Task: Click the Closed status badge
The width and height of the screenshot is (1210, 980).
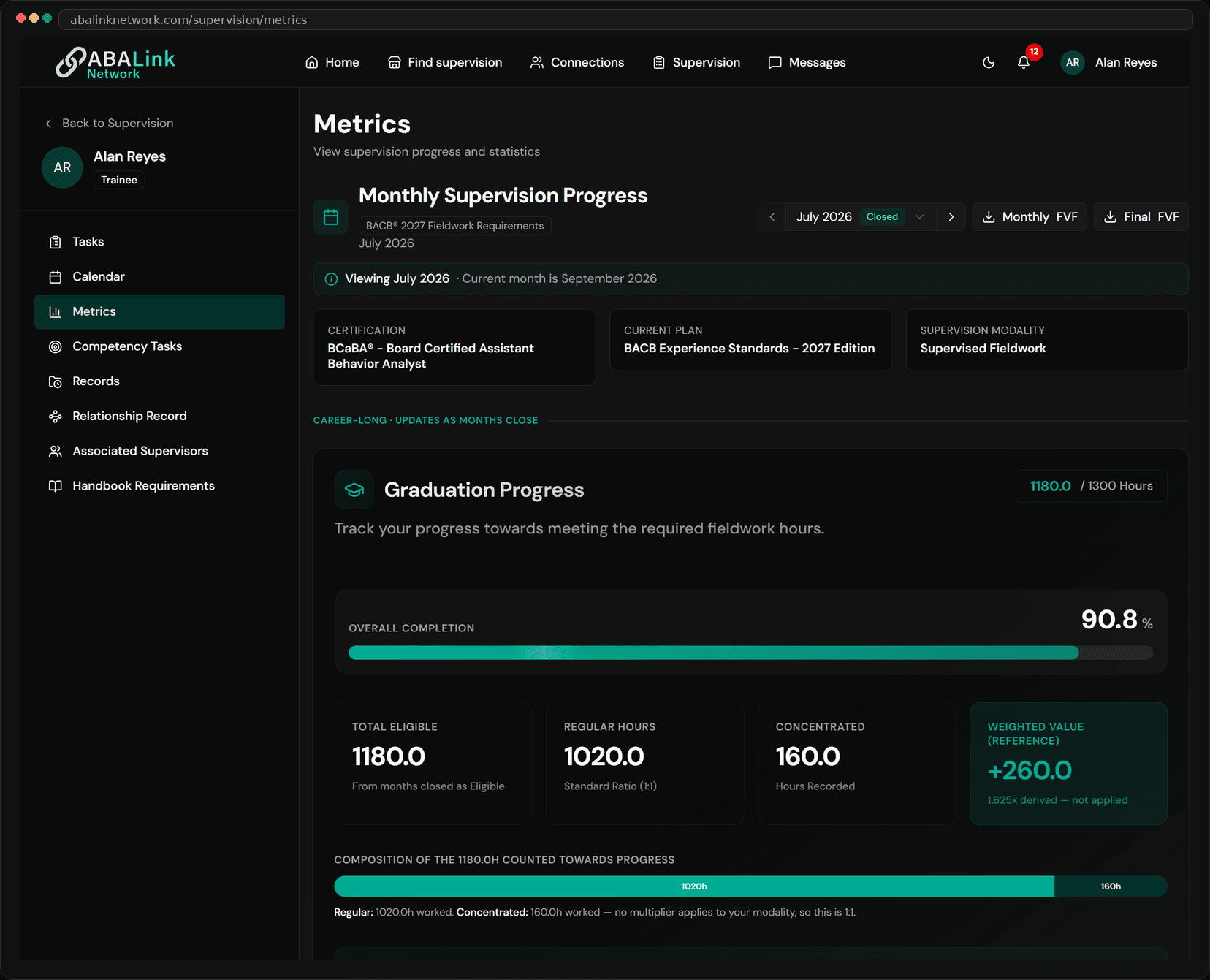Action: click(882, 217)
